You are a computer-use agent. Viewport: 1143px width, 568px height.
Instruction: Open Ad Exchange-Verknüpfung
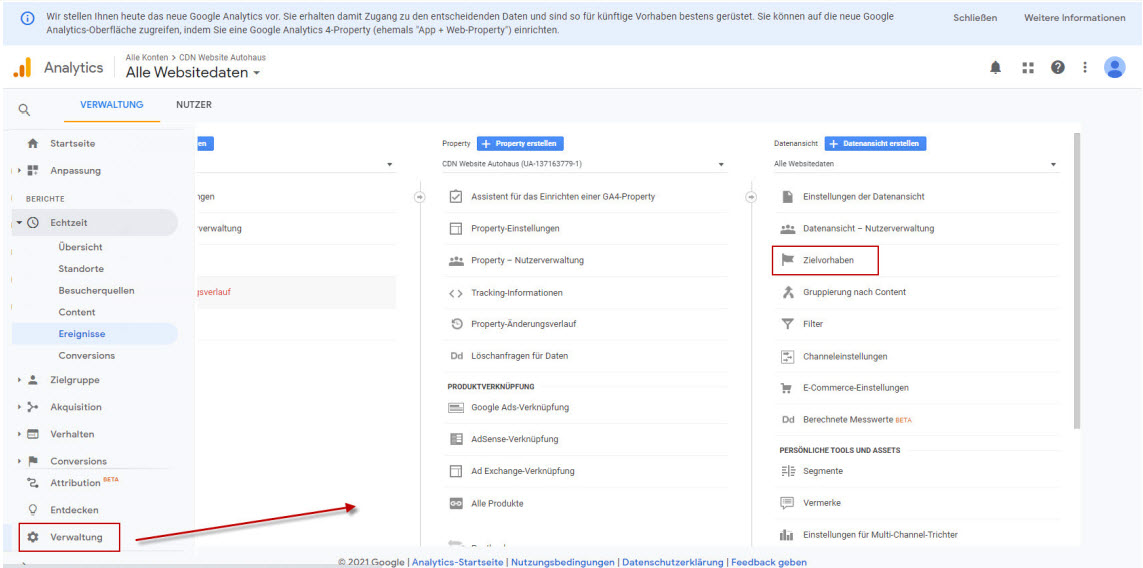(523, 471)
